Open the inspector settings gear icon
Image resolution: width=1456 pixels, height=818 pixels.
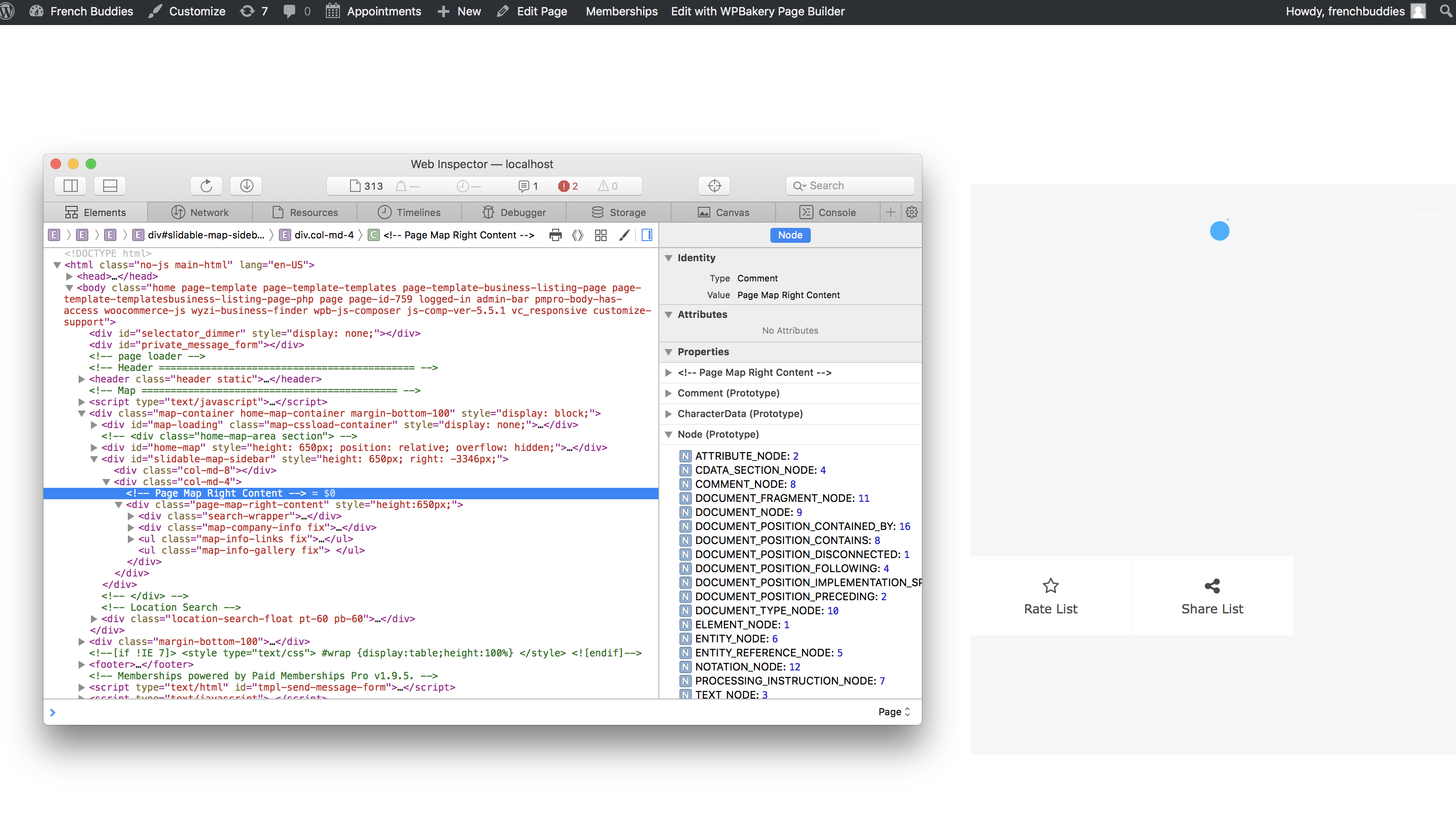(x=911, y=212)
